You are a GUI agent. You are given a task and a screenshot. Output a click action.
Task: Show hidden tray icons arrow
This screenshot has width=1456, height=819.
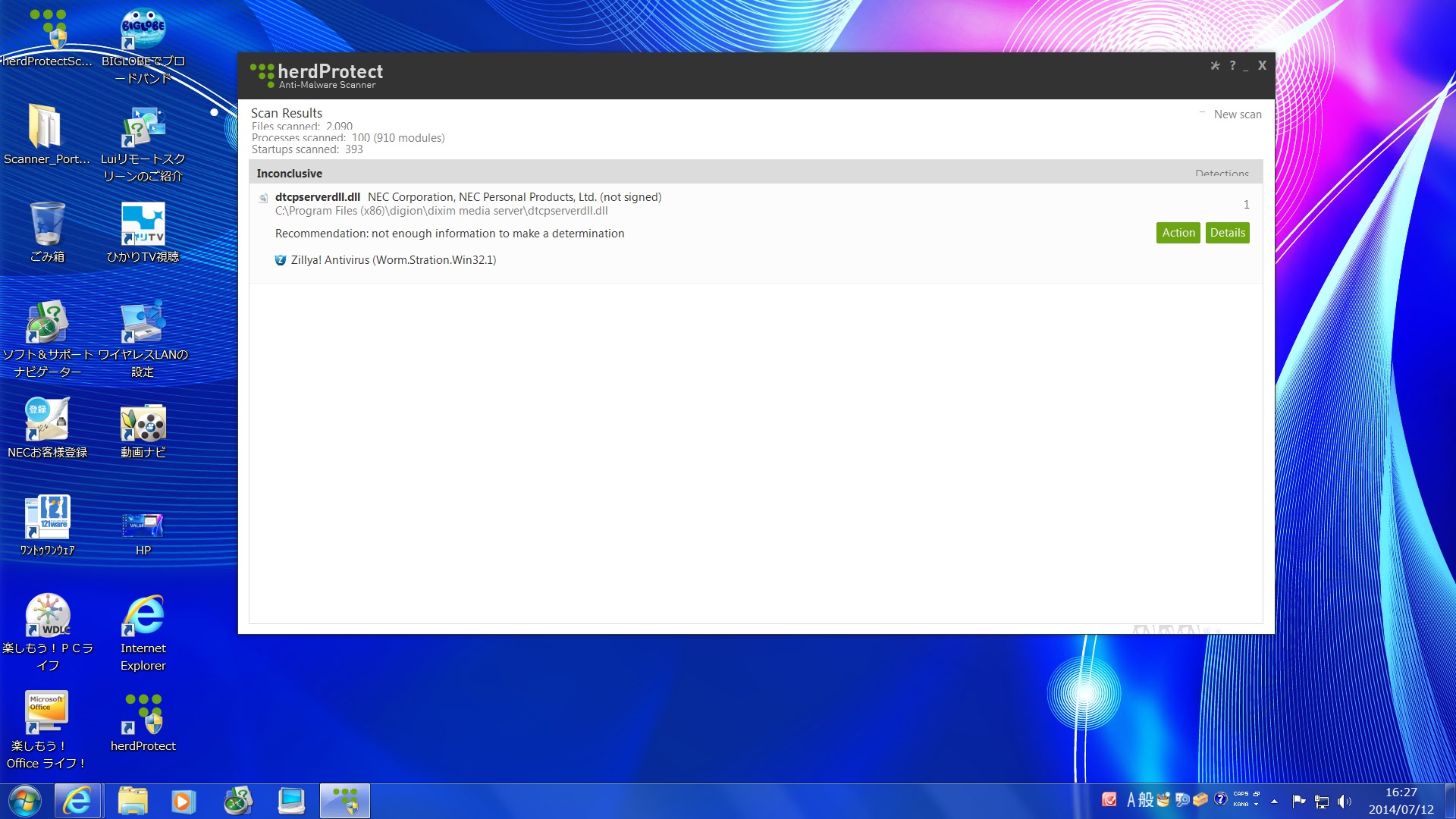(x=1274, y=801)
